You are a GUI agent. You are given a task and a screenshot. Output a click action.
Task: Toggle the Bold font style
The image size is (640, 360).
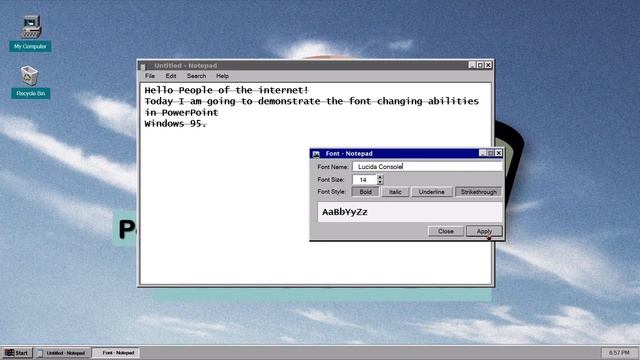(365, 192)
